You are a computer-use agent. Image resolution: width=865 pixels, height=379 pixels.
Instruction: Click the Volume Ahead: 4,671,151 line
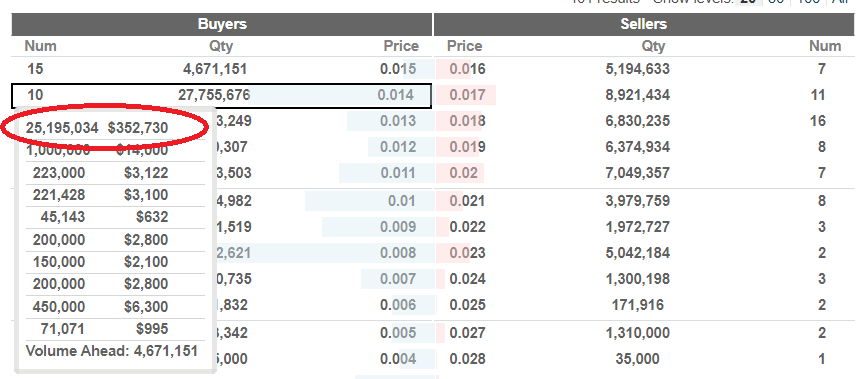click(112, 351)
